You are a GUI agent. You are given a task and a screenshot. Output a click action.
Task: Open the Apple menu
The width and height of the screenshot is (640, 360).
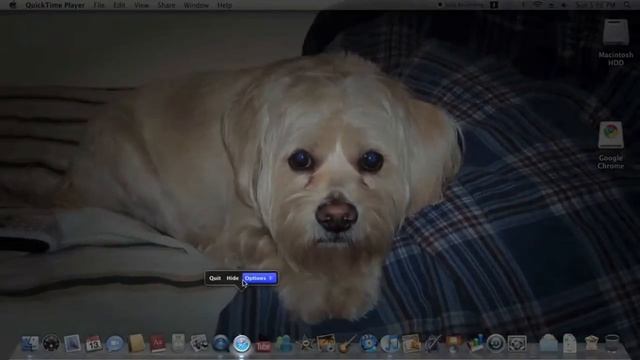(13, 5)
